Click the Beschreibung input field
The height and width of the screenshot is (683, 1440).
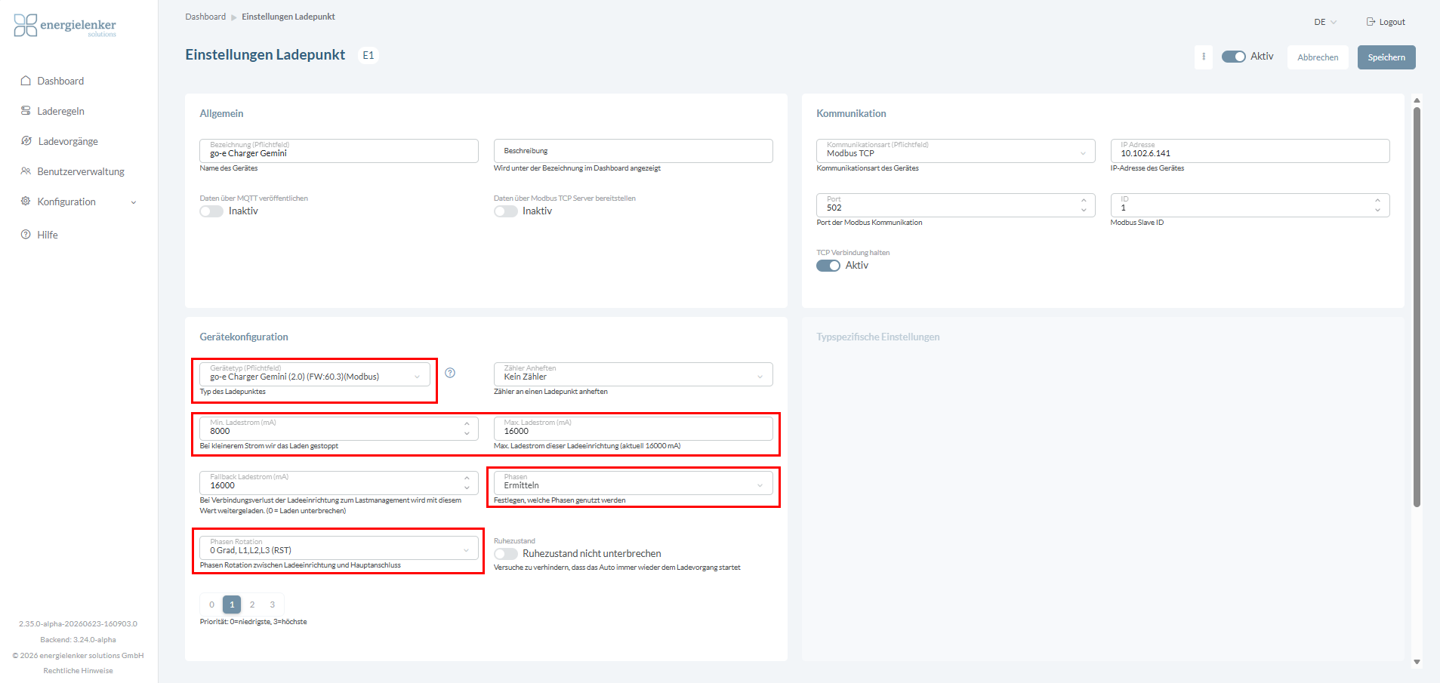(633, 150)
